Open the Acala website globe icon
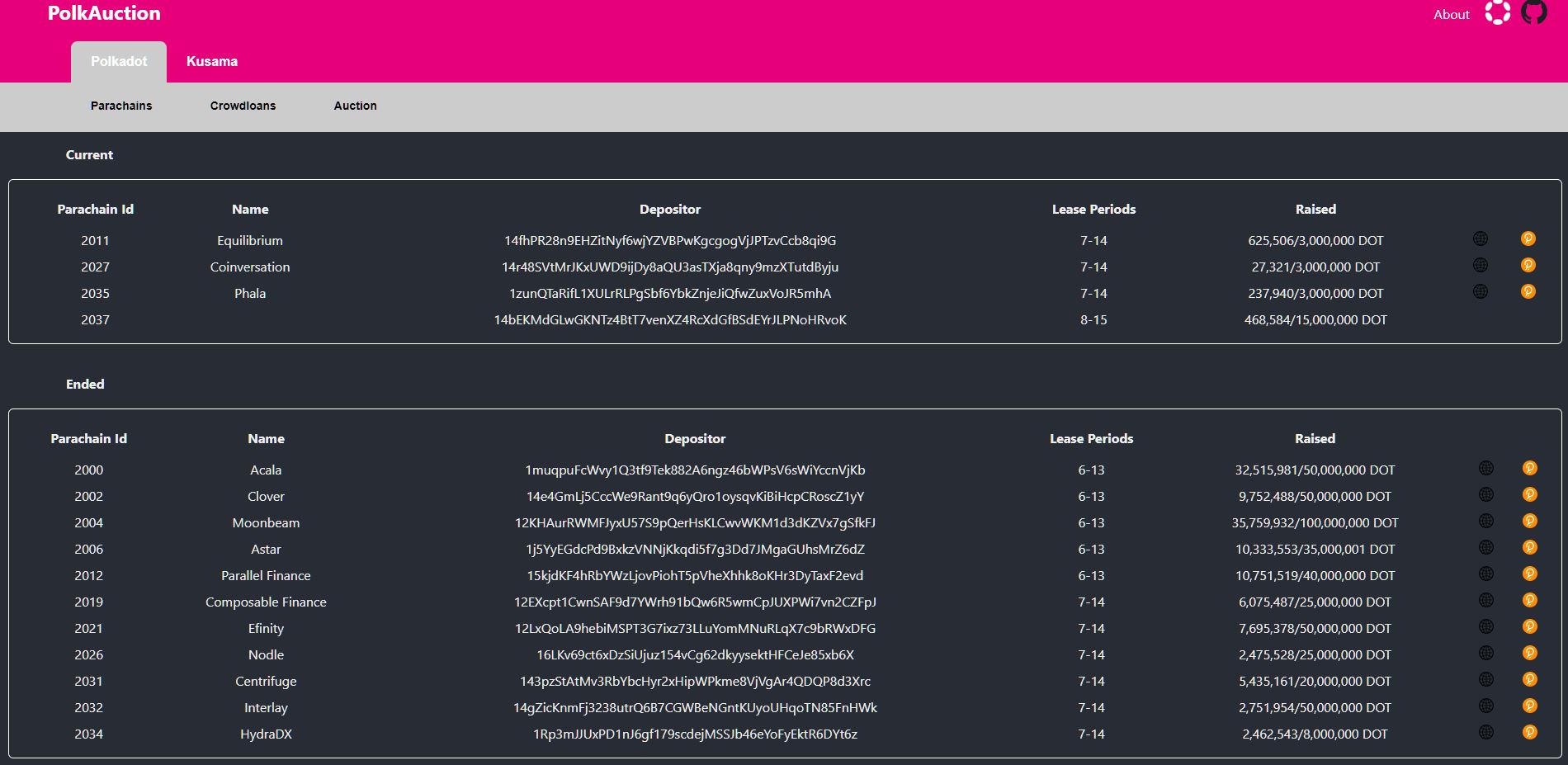This screenshot has width=1568, height=765. [1486, 468]
